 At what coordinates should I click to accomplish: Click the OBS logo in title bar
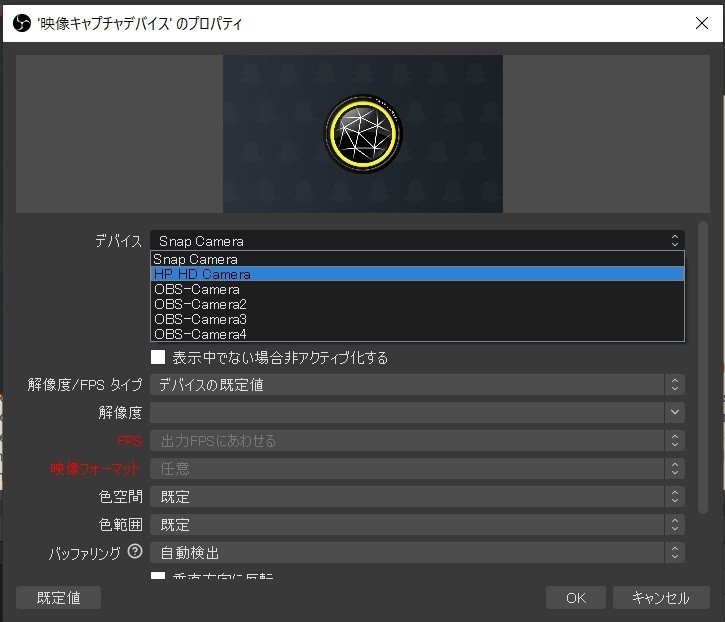point(22,23)
